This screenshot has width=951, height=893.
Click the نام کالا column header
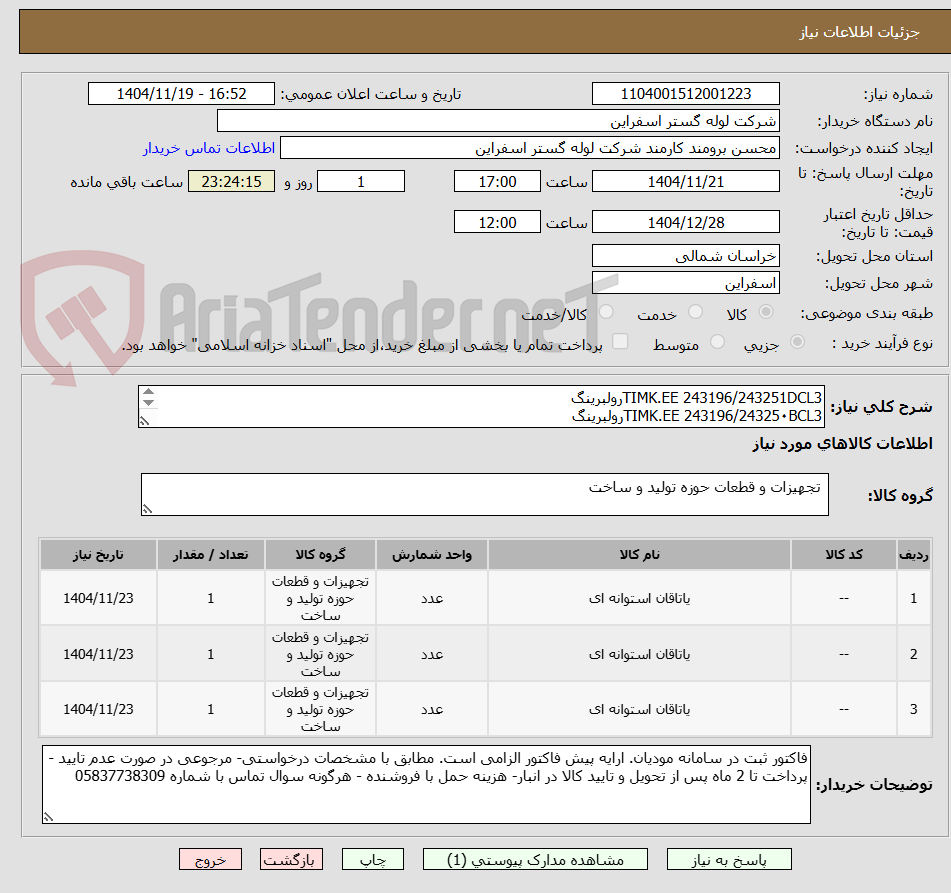pos(639,554)
